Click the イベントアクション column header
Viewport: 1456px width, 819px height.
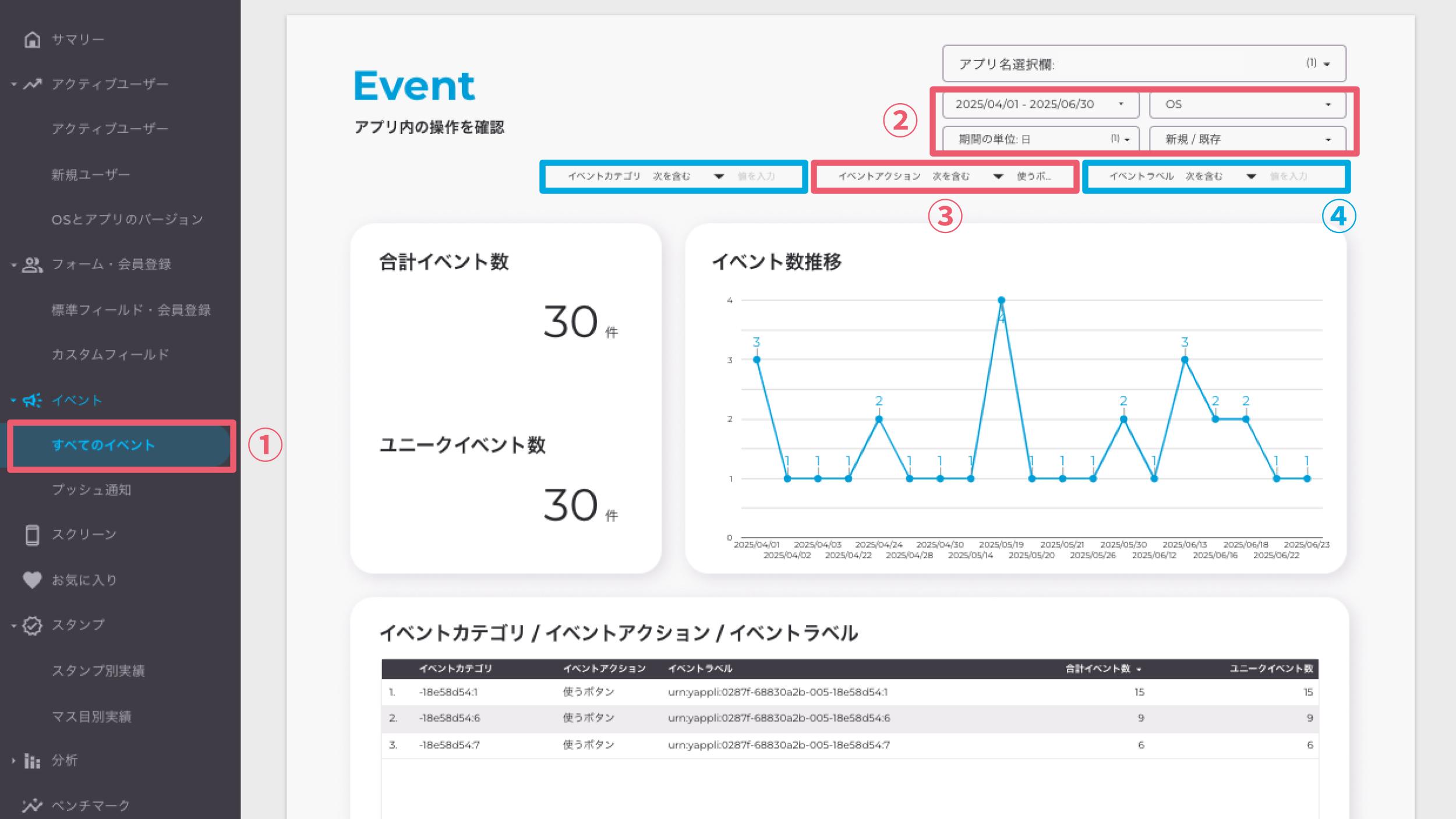pos(604,669)
